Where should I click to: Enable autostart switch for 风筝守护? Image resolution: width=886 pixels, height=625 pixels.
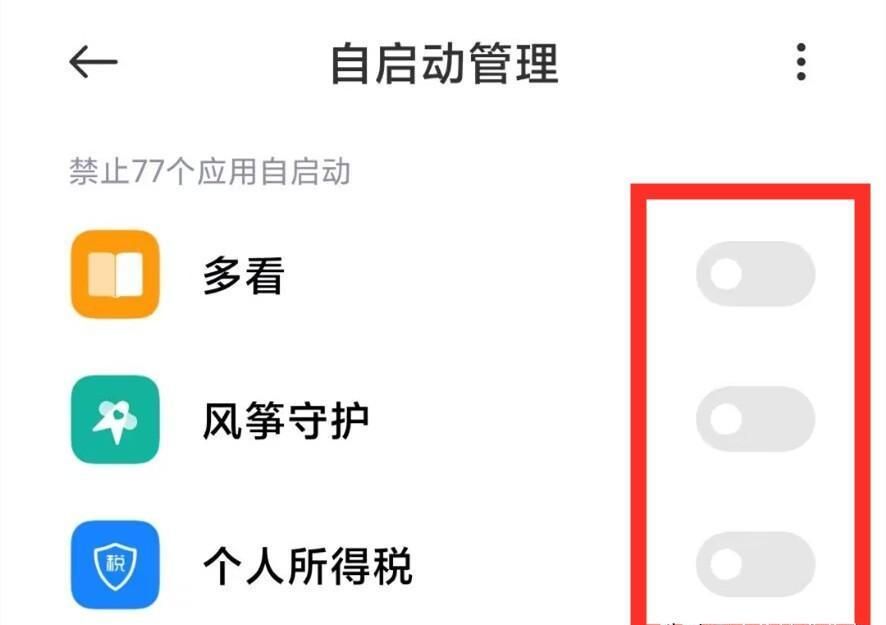(755, 419)
